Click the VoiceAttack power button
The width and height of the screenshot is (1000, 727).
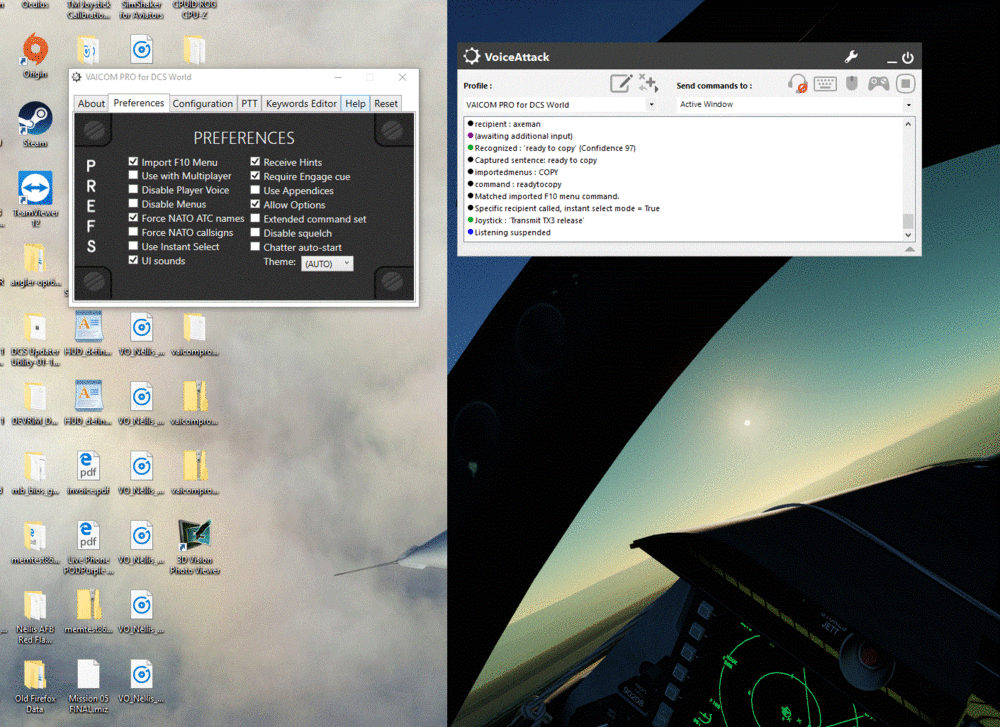point(908,58)
